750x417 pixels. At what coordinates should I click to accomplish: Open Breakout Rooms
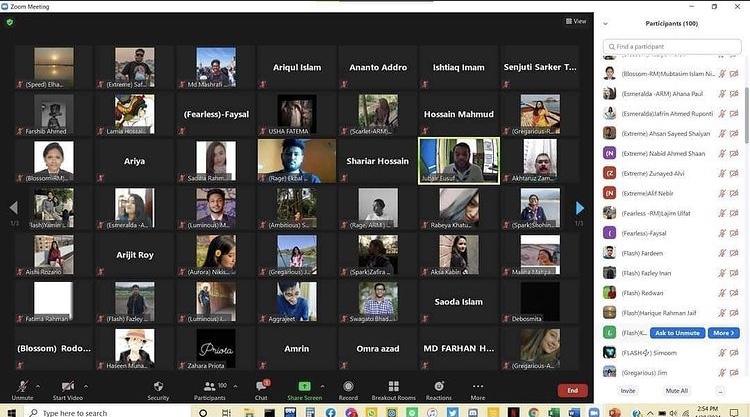tap(393, 386)
